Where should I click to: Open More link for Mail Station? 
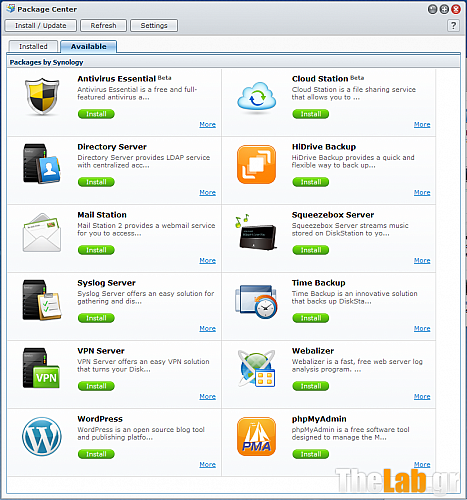pyautogui.click(x=208, y=260)
